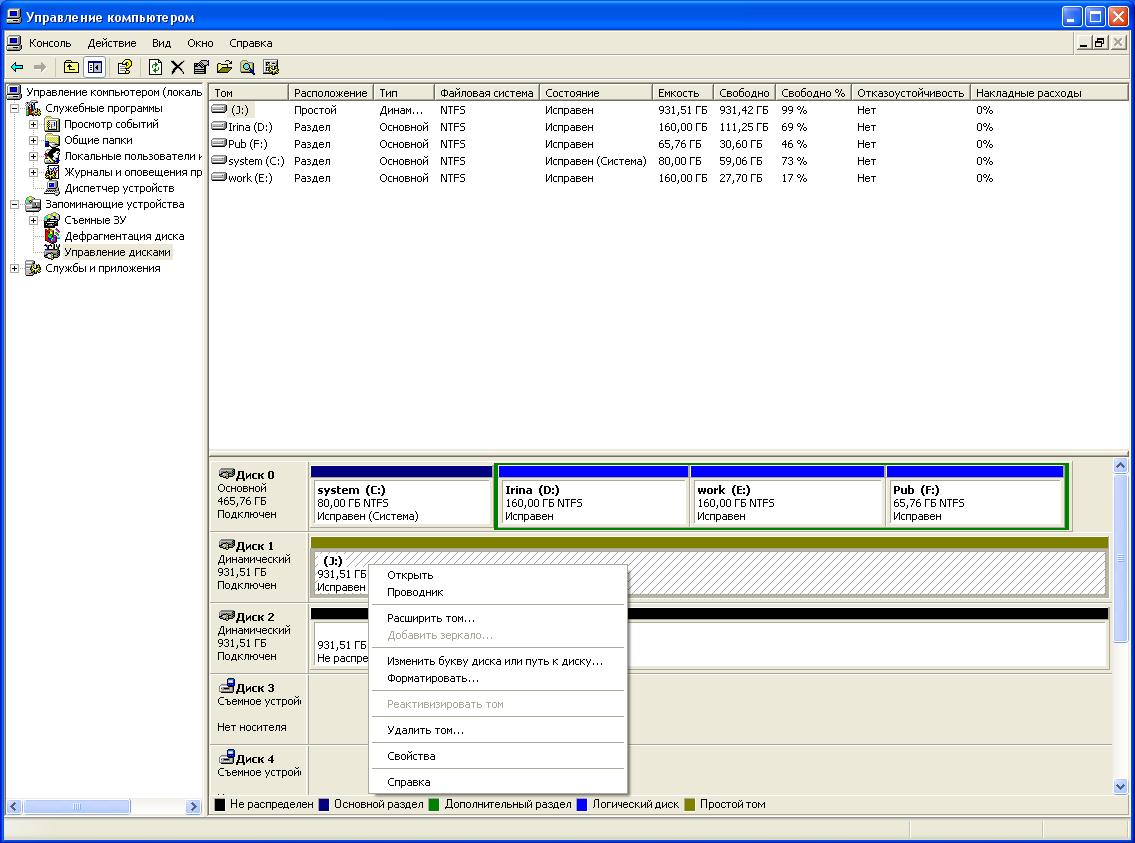This screenshot has width=1135, height=843.
Task: Open the Окно menu
Action: tap(201, 43)
